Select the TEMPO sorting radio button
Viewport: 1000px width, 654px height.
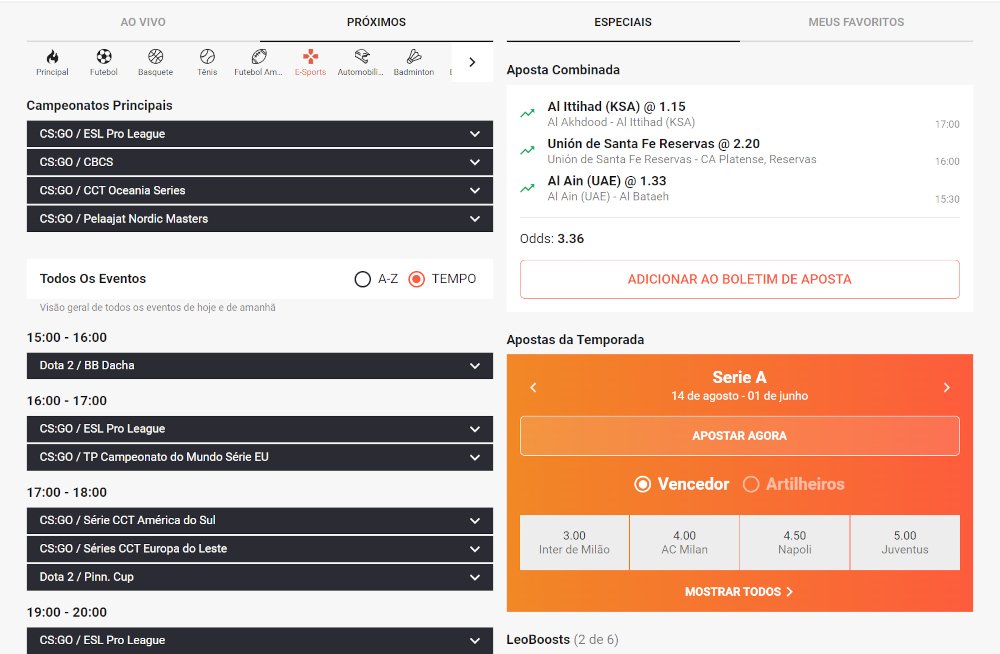click(x=417, y=279)
